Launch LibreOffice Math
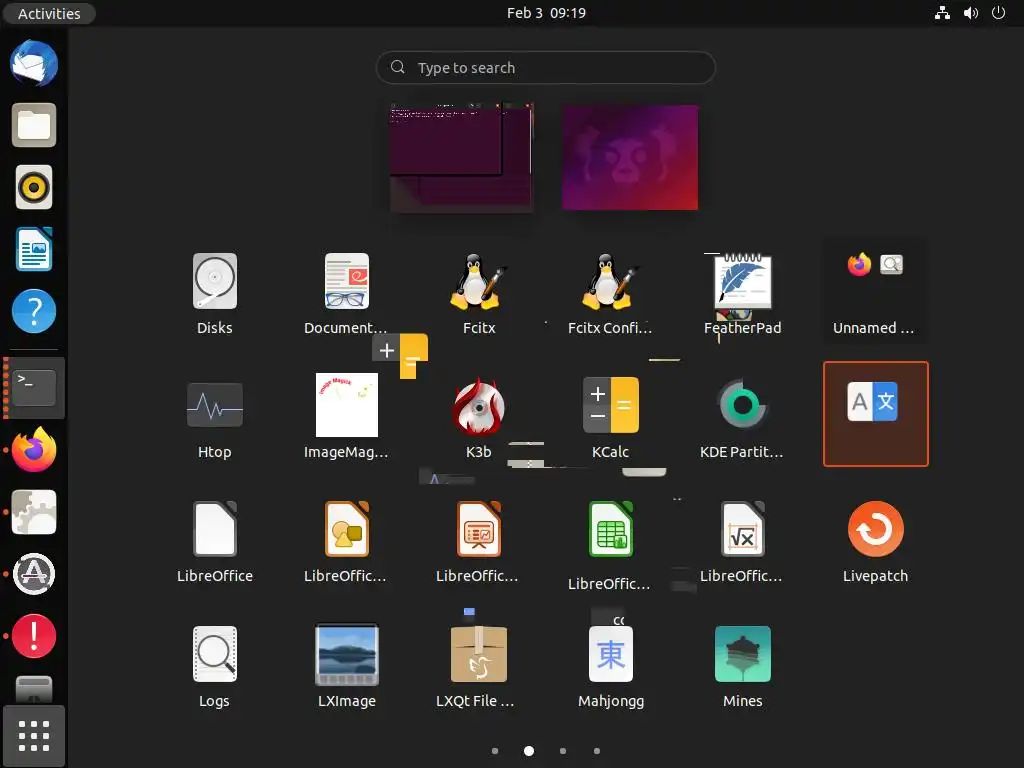The height and width of the screenshot is (768, 1024). tap(743, 541)
